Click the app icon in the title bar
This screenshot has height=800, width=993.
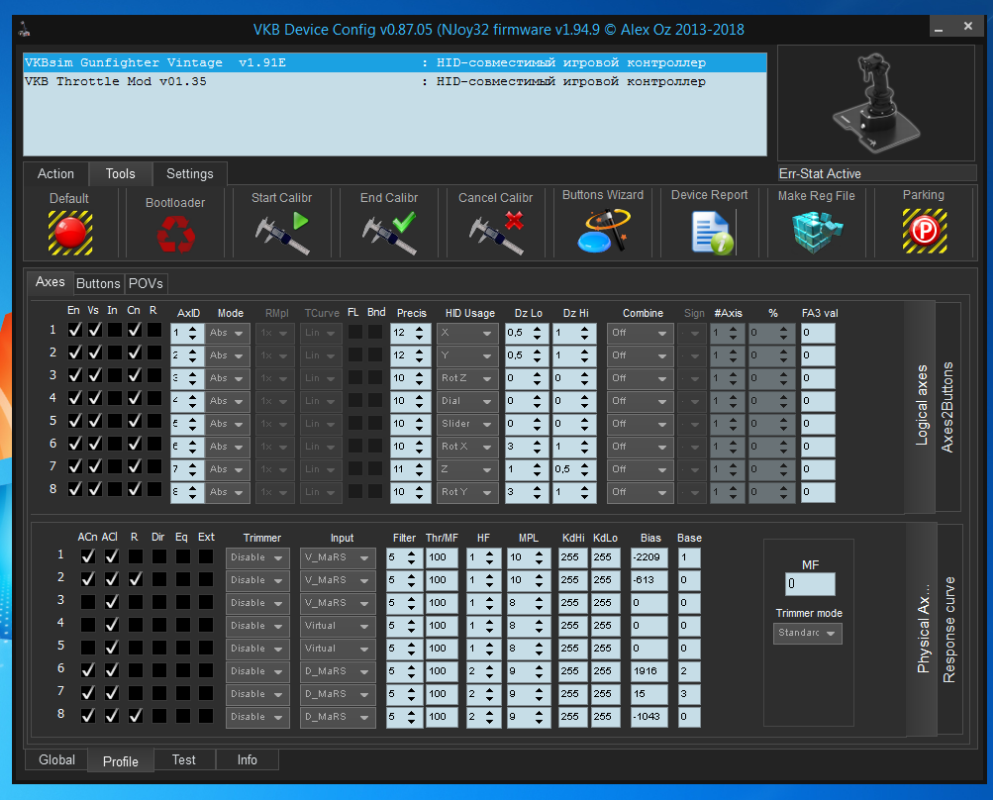coord(24,29)
